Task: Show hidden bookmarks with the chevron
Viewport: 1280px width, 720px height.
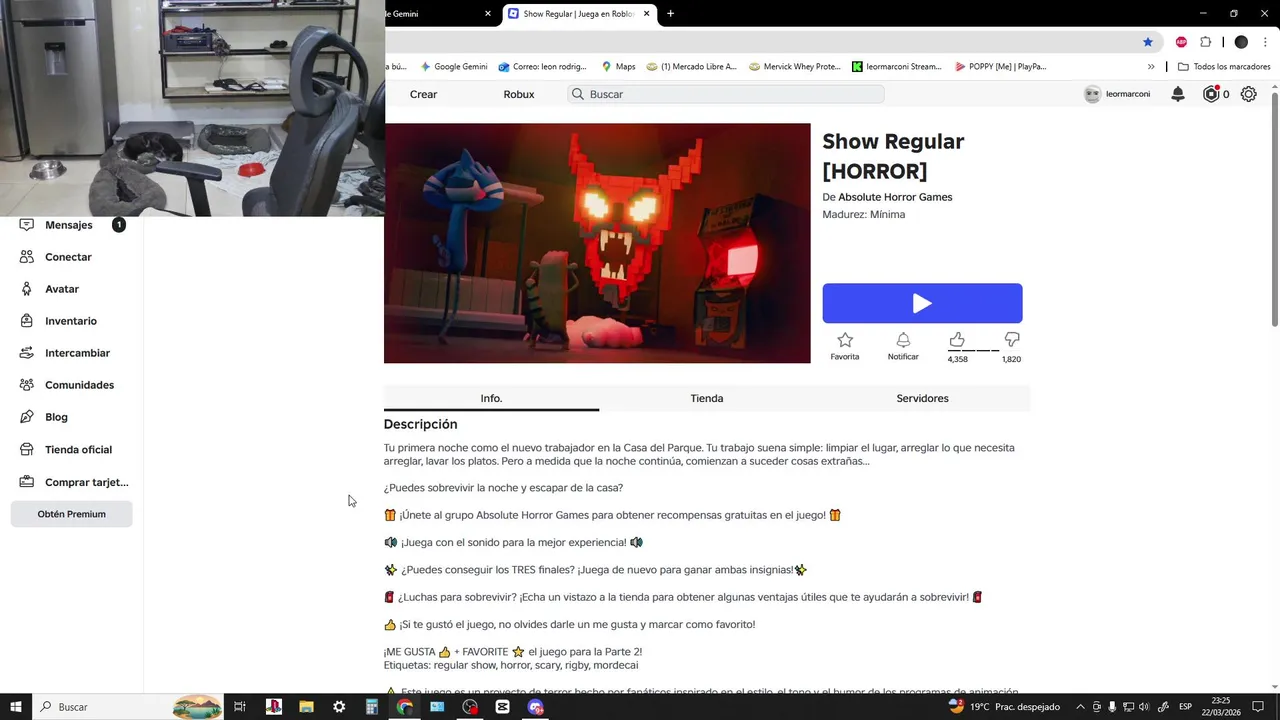Action: [x=1151, y=67]
